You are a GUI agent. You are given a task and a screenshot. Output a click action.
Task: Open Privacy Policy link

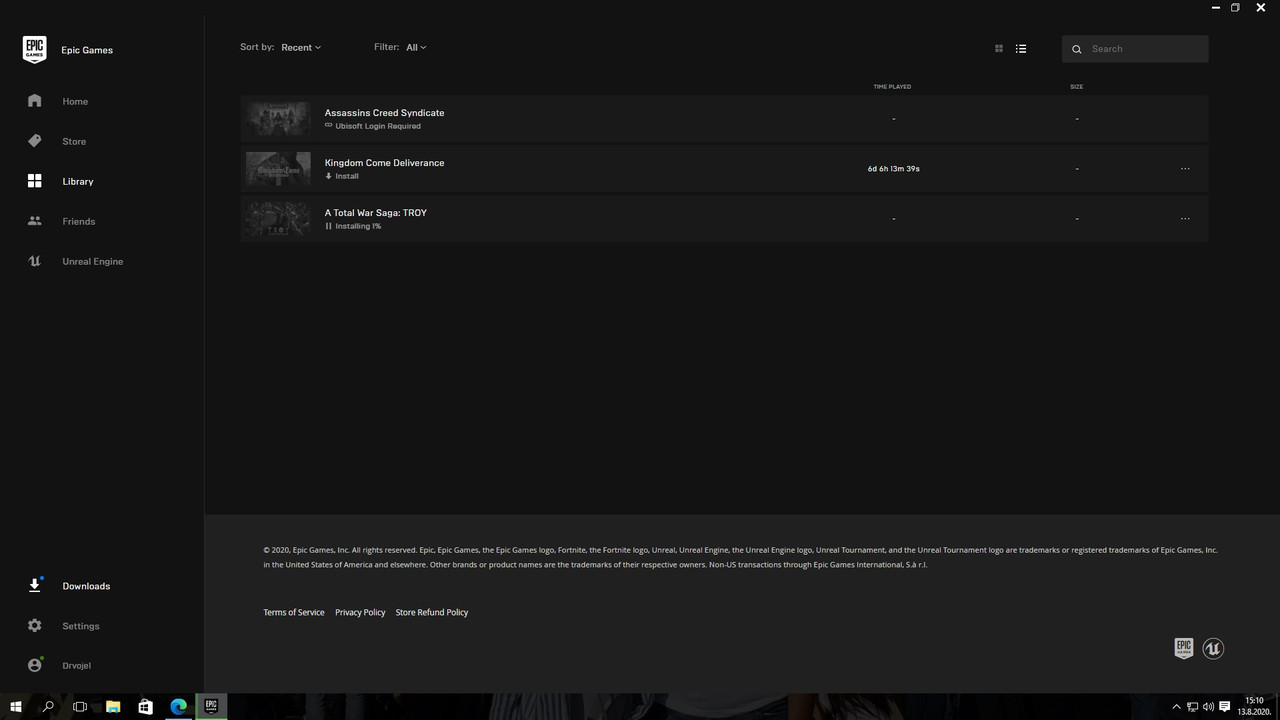pos(360,612)
